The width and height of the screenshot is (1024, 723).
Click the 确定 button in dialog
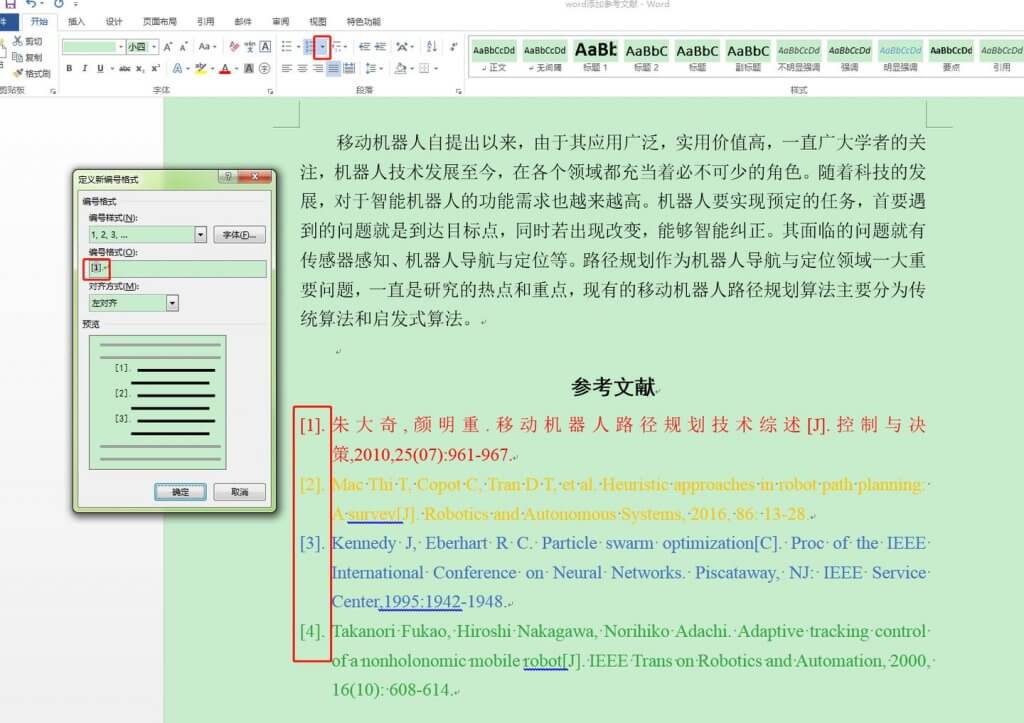180,492
